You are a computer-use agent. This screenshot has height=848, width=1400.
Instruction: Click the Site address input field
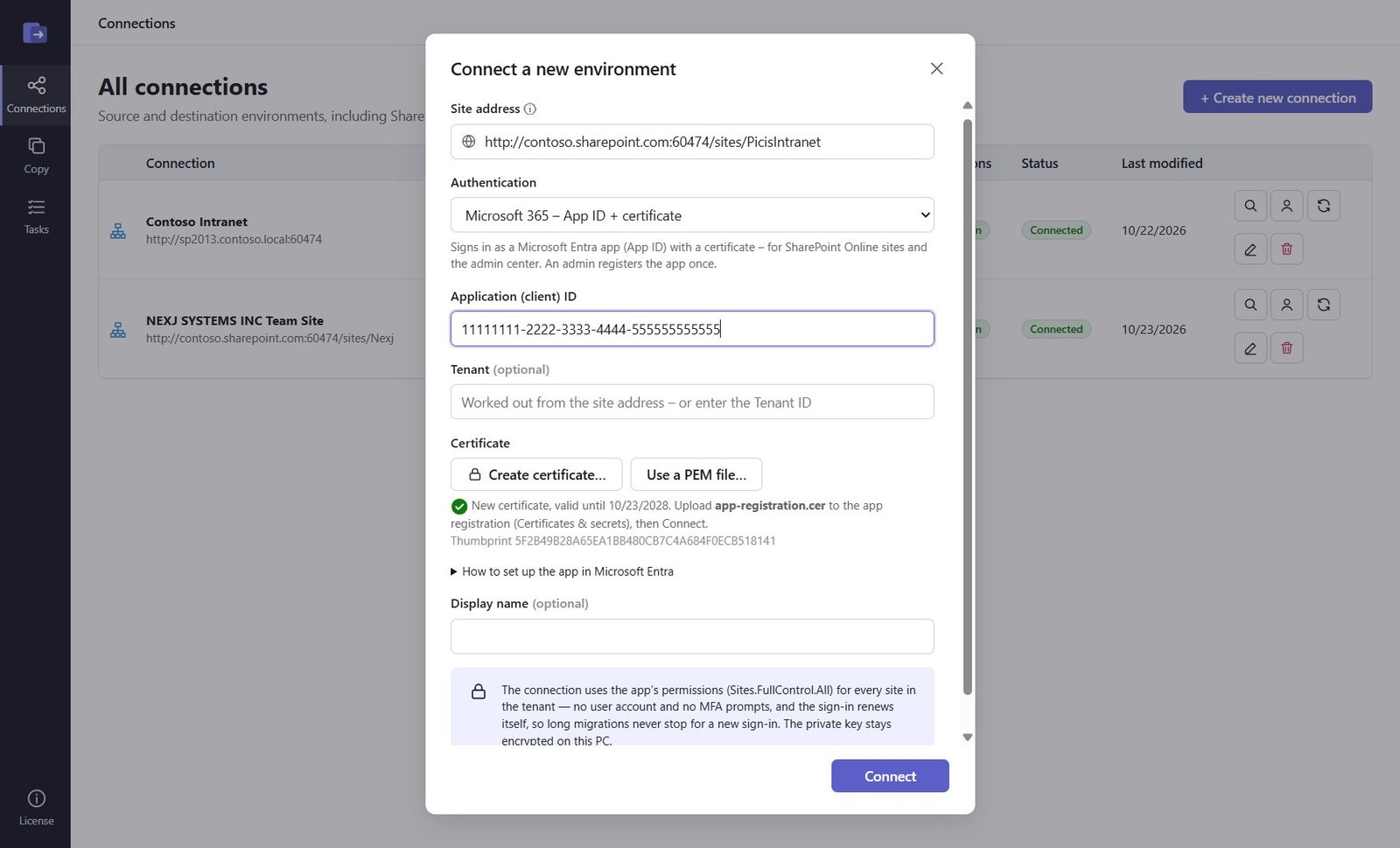692,142
